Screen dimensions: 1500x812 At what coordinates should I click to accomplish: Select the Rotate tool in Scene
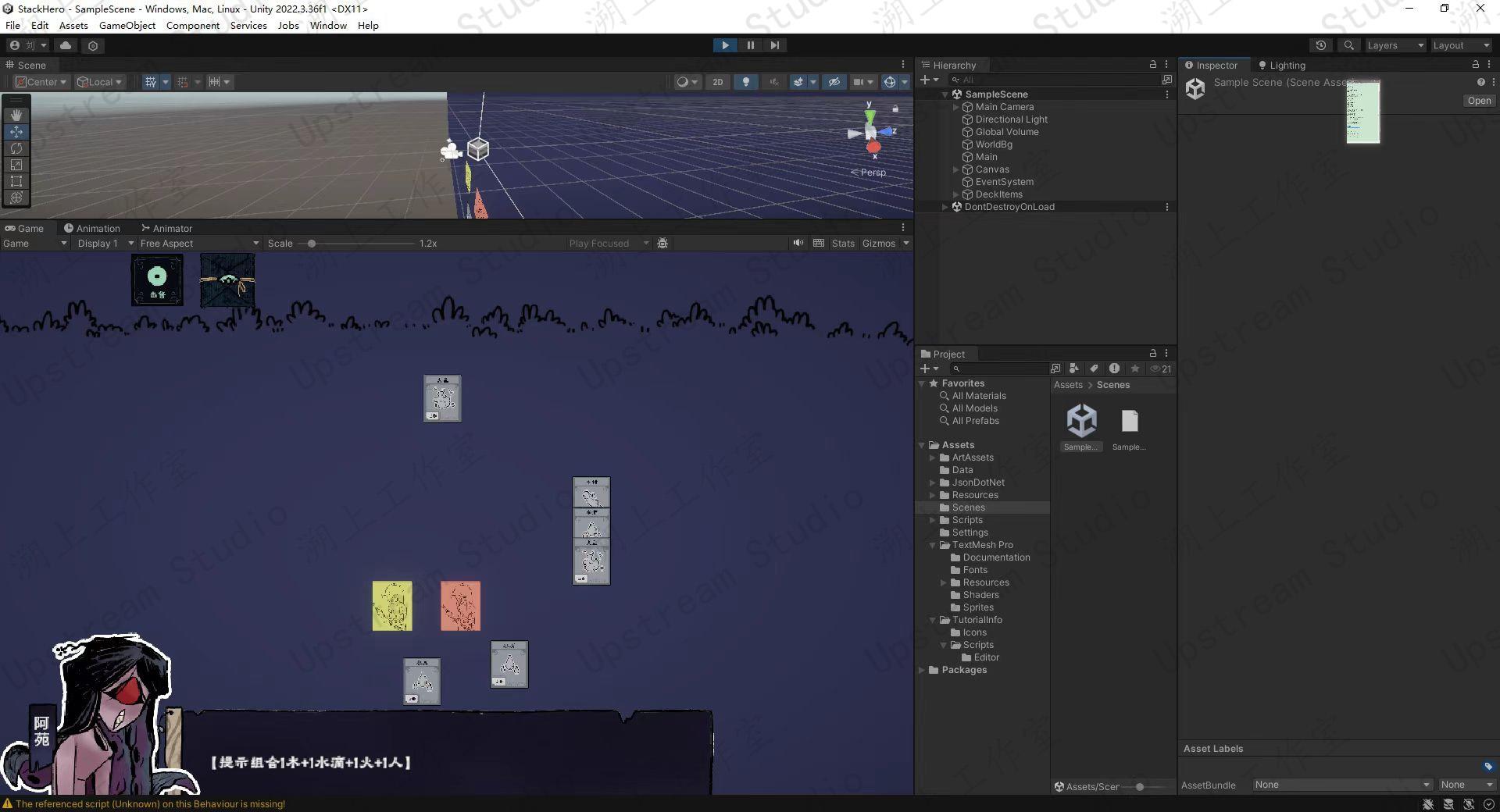16,148
